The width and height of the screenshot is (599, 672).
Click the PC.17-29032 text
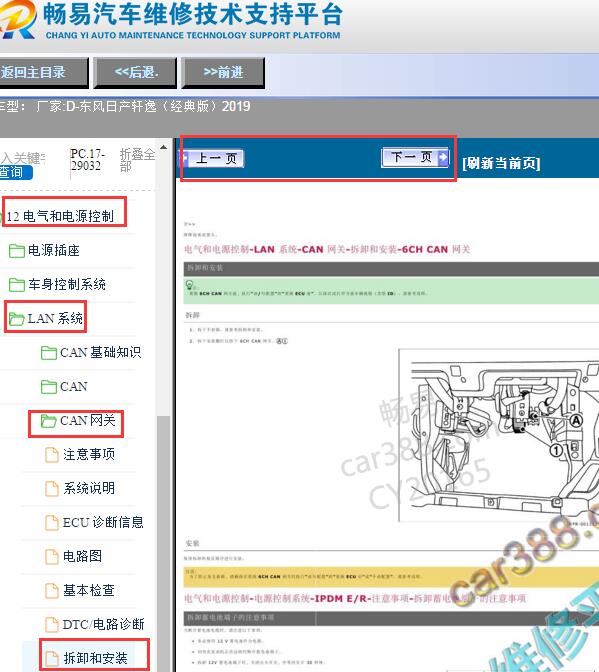point(88,159)
